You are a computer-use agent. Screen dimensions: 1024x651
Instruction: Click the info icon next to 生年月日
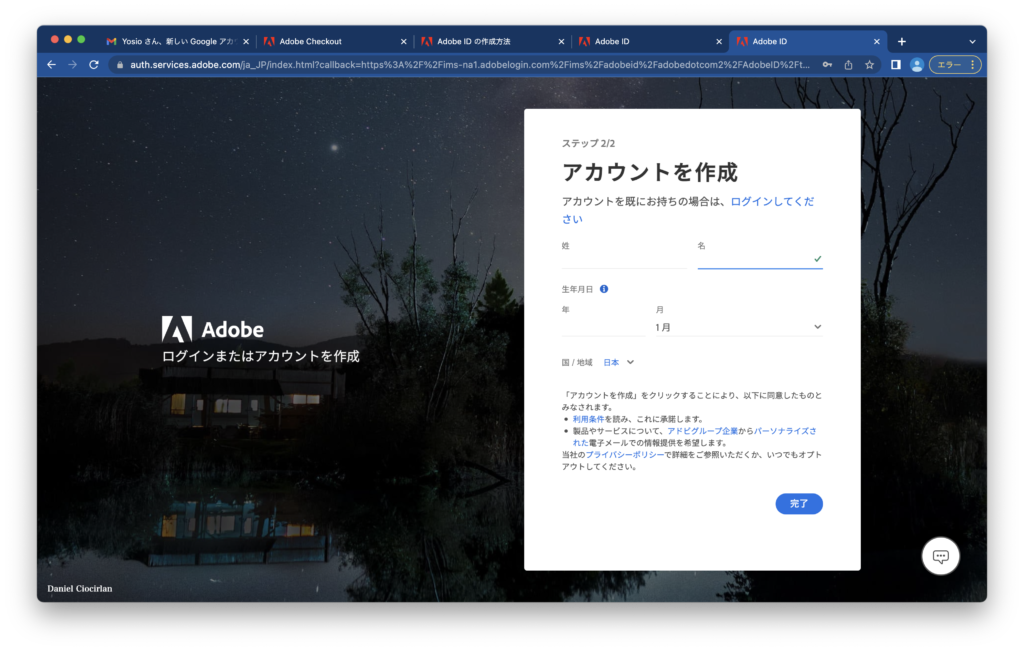click(x=603, y=290)
